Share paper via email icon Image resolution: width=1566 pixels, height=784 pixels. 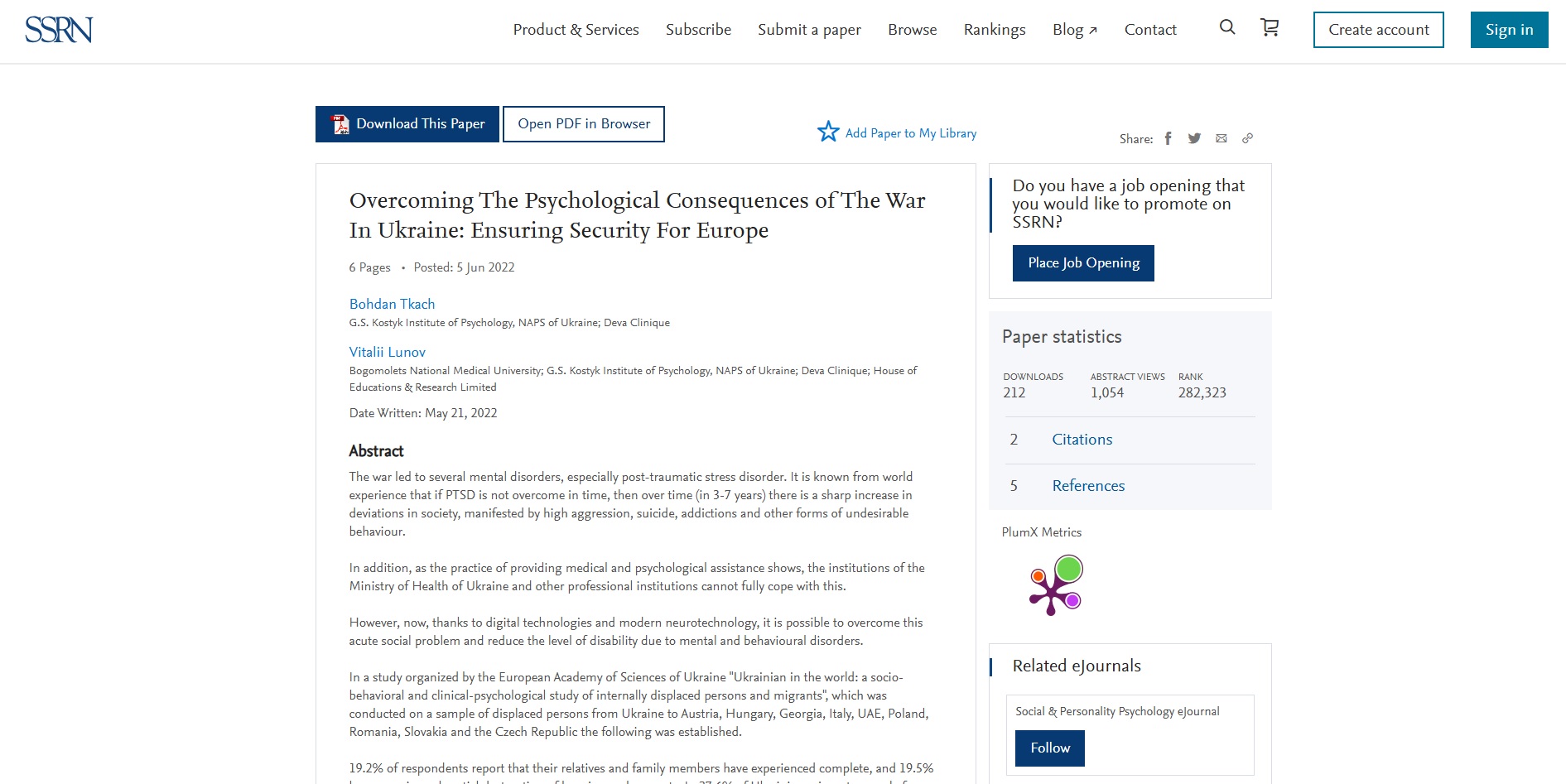tap(1221, 138)
